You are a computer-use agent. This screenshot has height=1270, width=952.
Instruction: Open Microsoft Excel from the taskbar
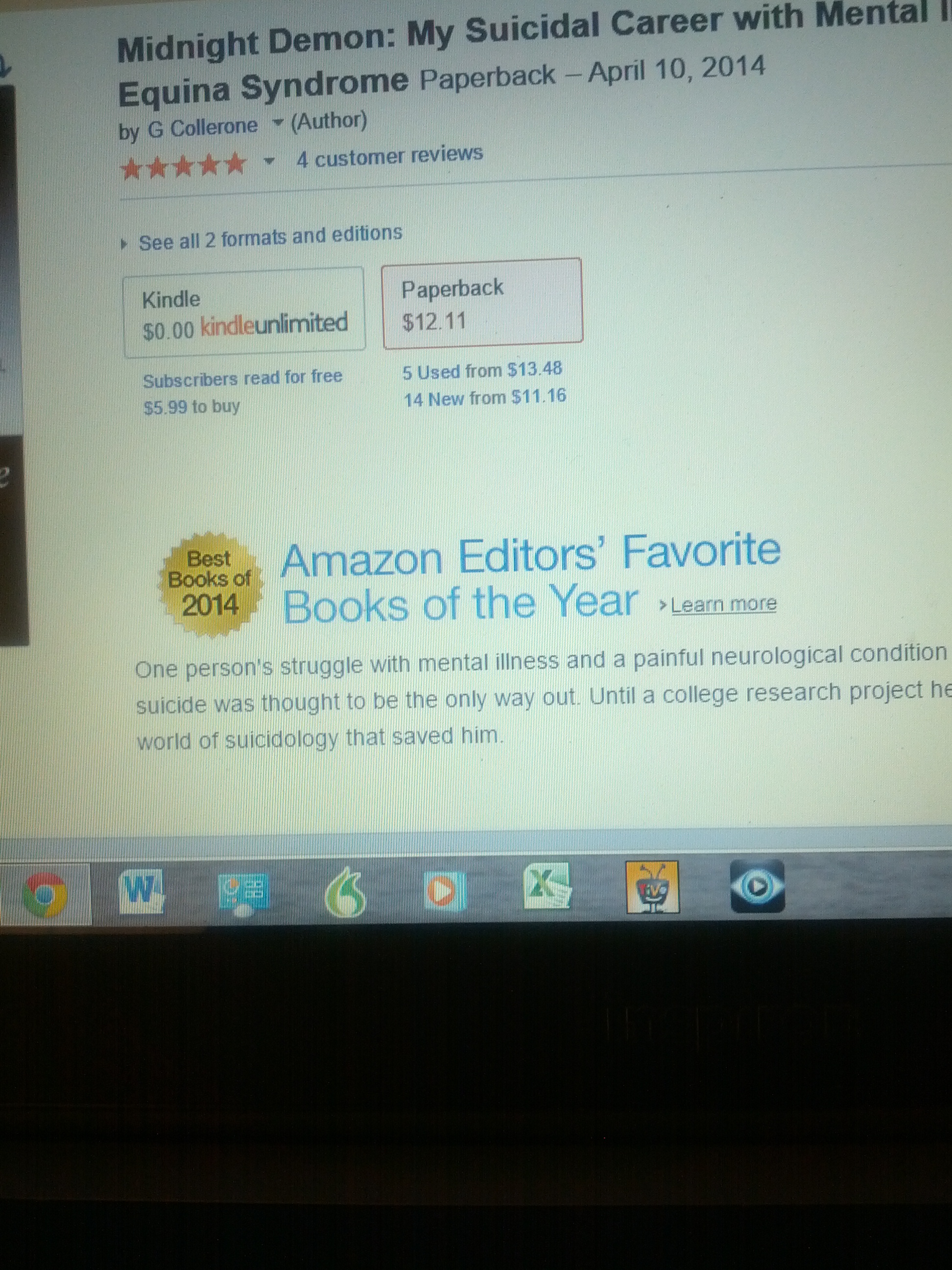(x=547, y=887)
